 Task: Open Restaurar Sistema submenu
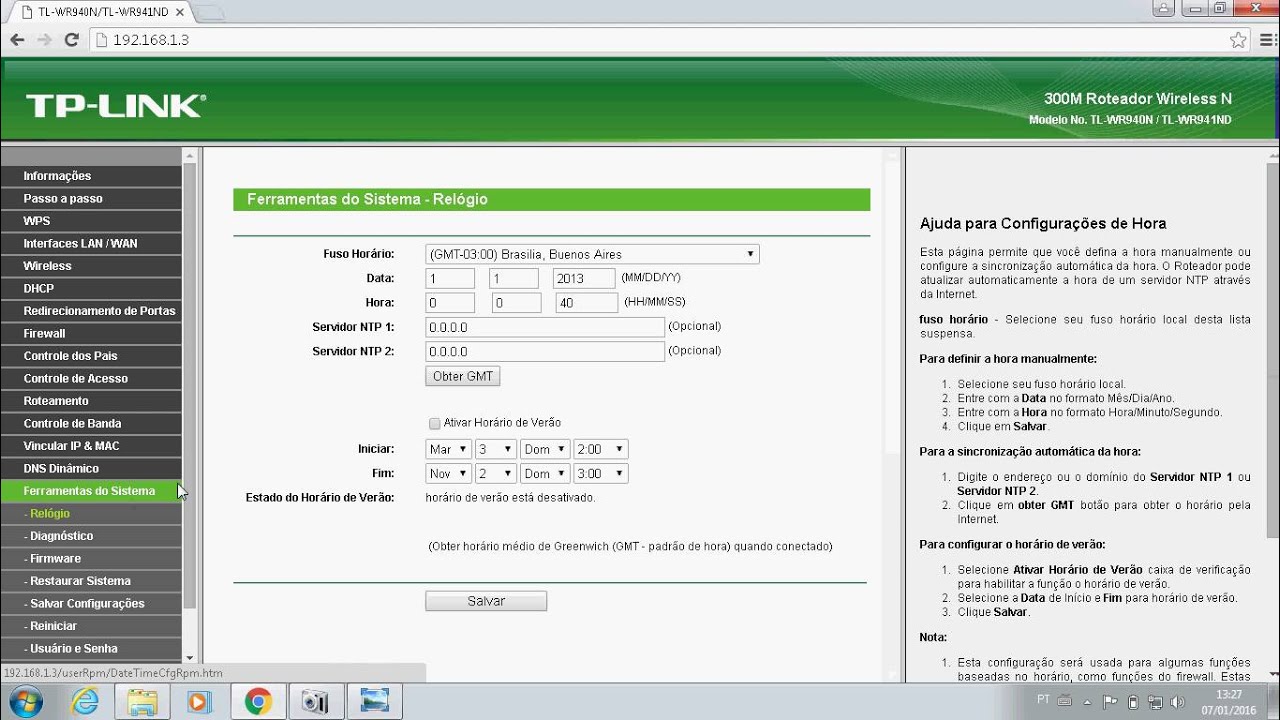(91, 581)
